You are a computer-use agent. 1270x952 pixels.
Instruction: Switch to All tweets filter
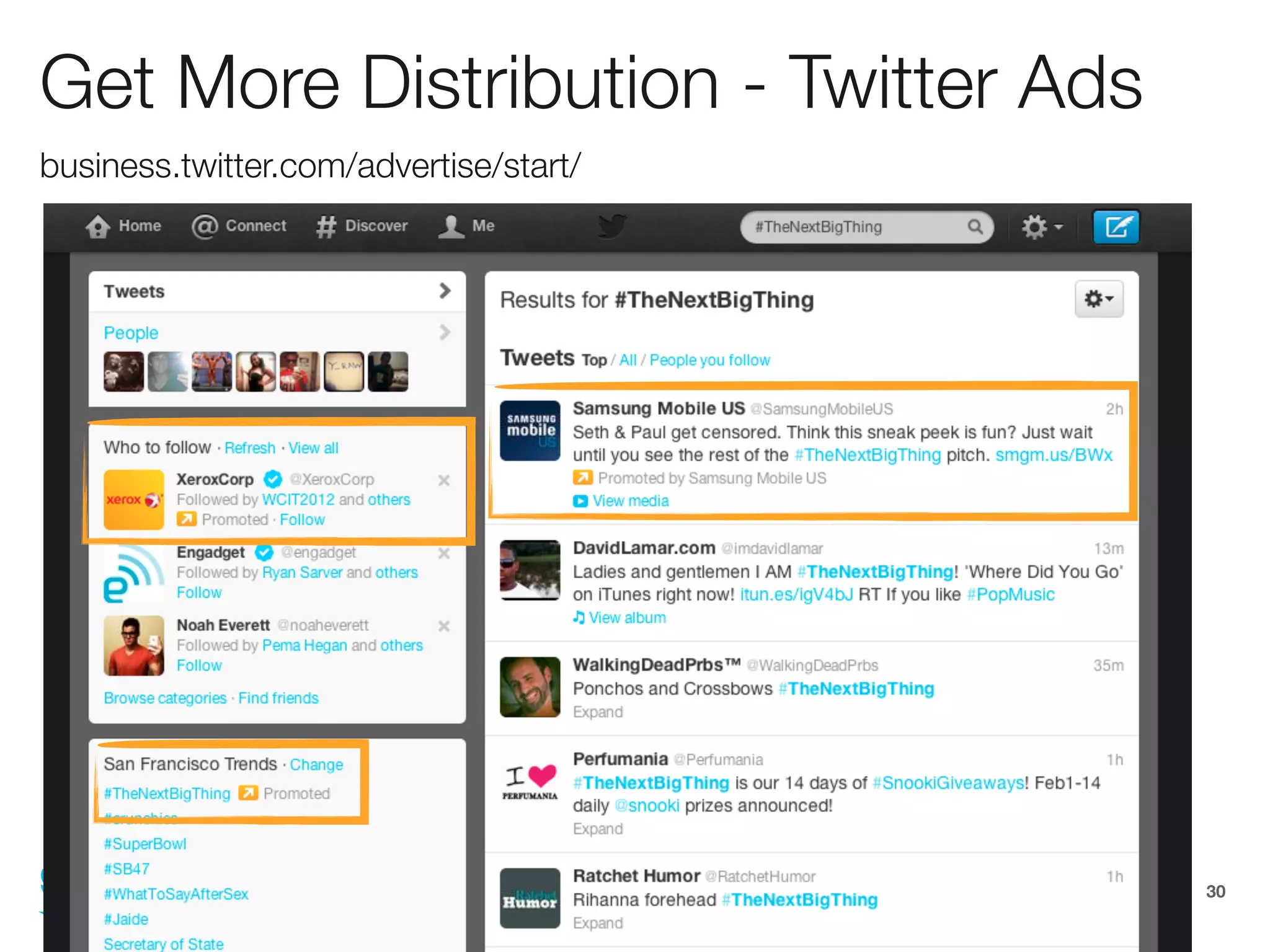(628, 360)
